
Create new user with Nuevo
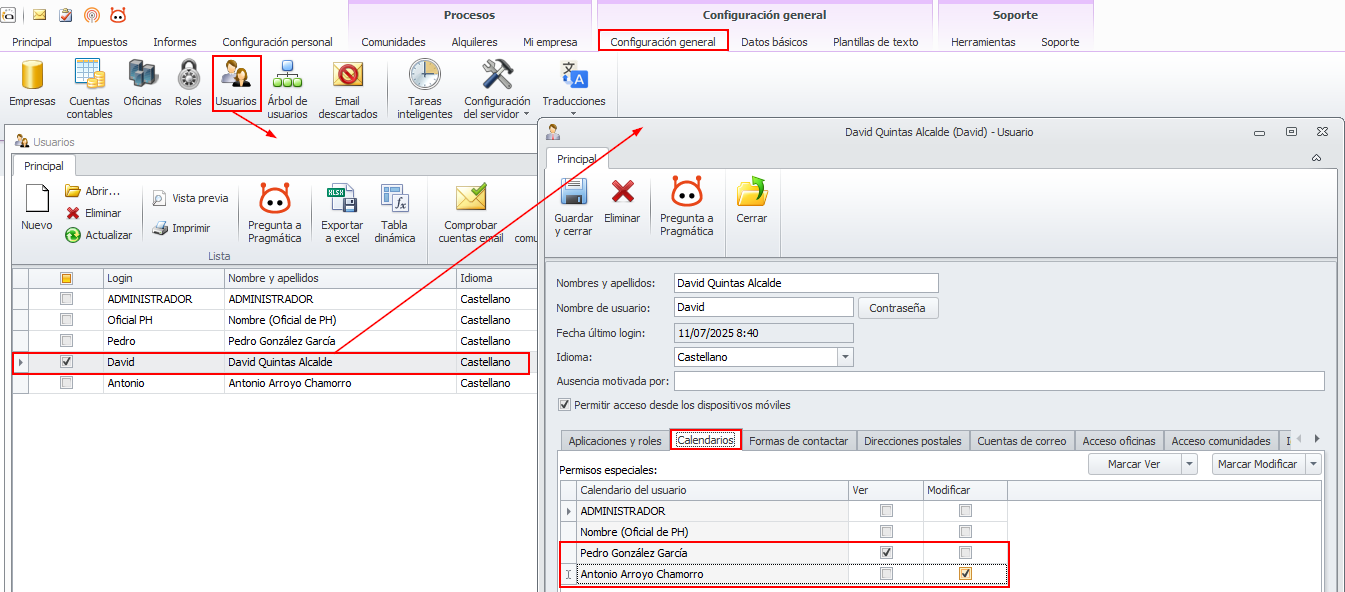coord(37,207)
